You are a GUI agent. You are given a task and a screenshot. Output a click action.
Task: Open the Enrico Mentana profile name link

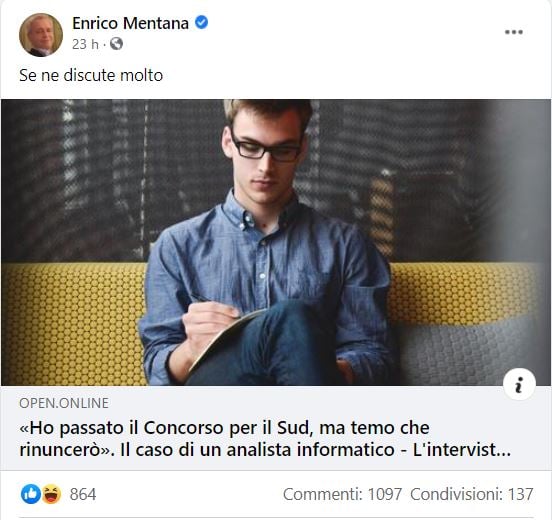tap(130, 24)
